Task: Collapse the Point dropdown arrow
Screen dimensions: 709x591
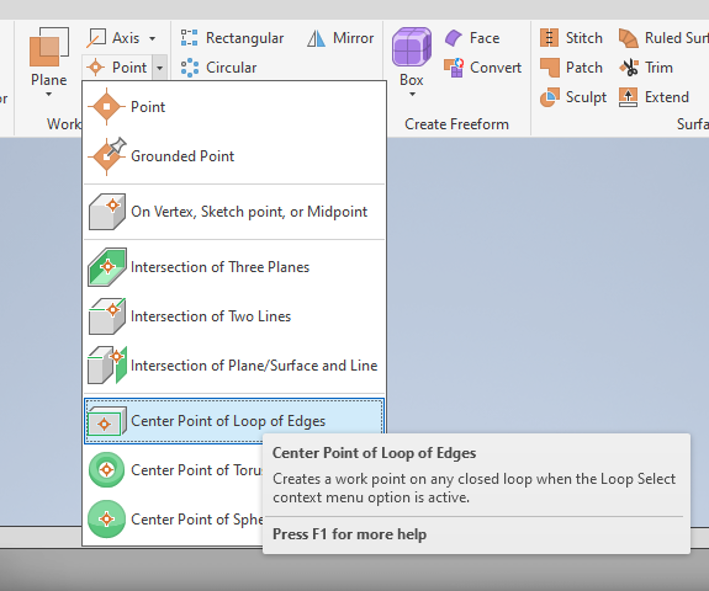Action: [160, 68]
